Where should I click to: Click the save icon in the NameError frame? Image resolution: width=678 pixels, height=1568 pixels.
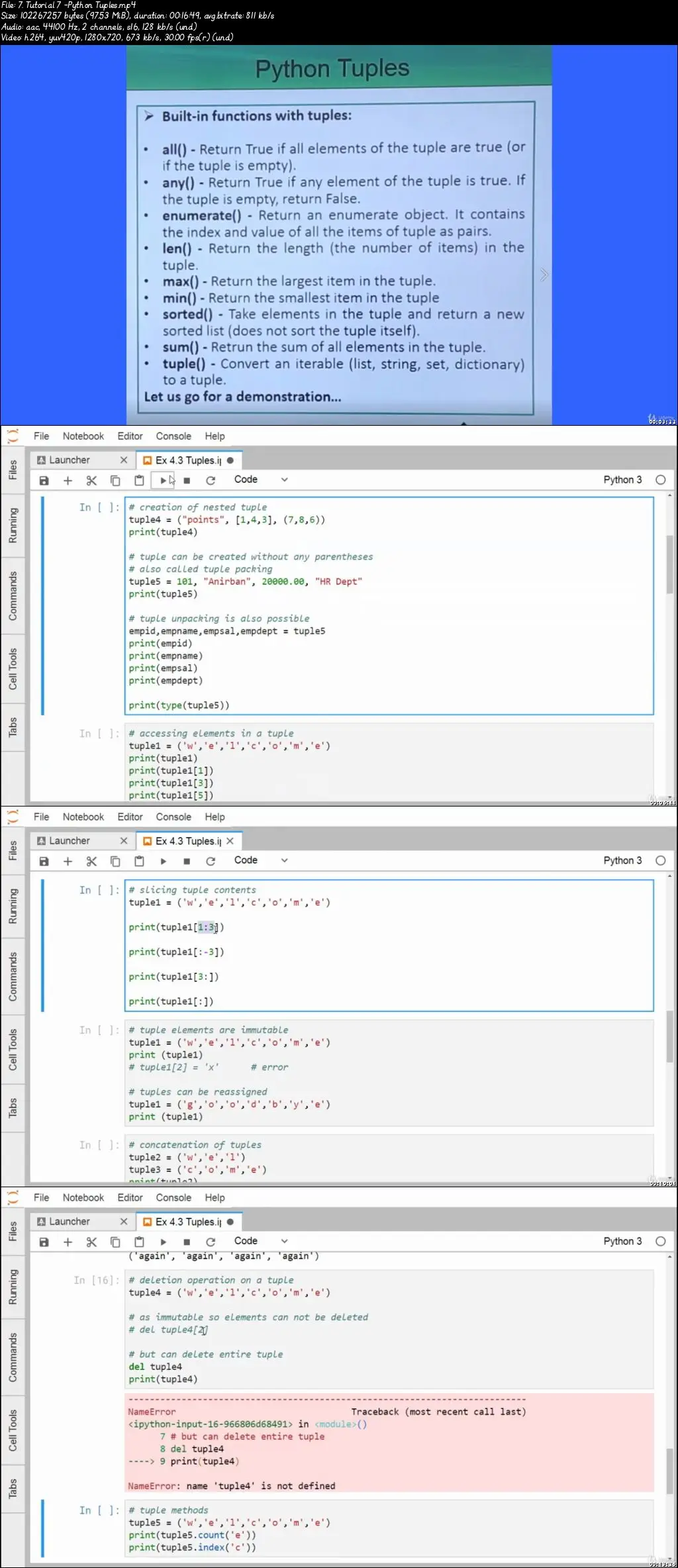point(44,1242)
